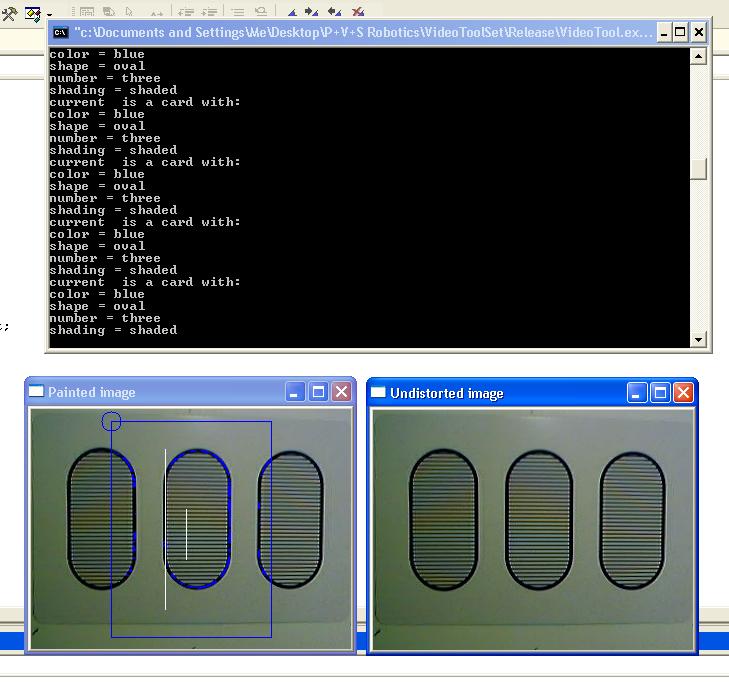Click the decrease indent toolbar icon

click(186, 12)
